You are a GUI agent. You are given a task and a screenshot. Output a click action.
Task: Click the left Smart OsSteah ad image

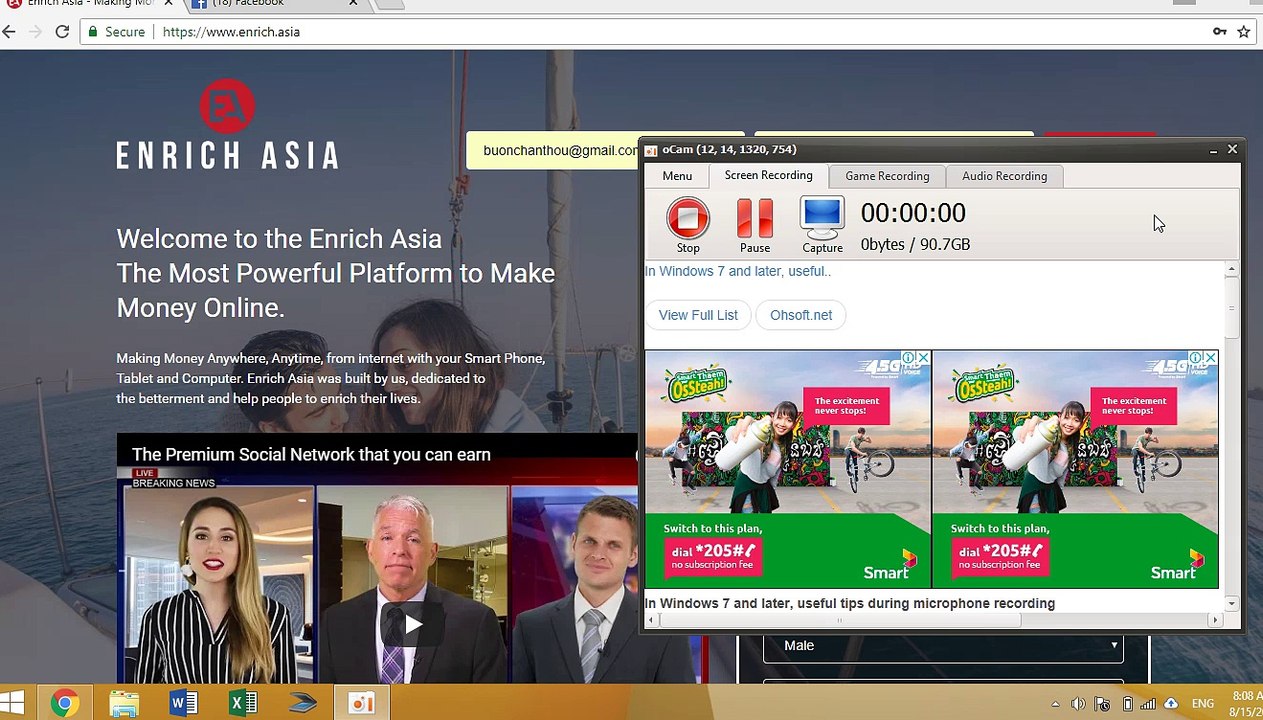pos(788,468)
